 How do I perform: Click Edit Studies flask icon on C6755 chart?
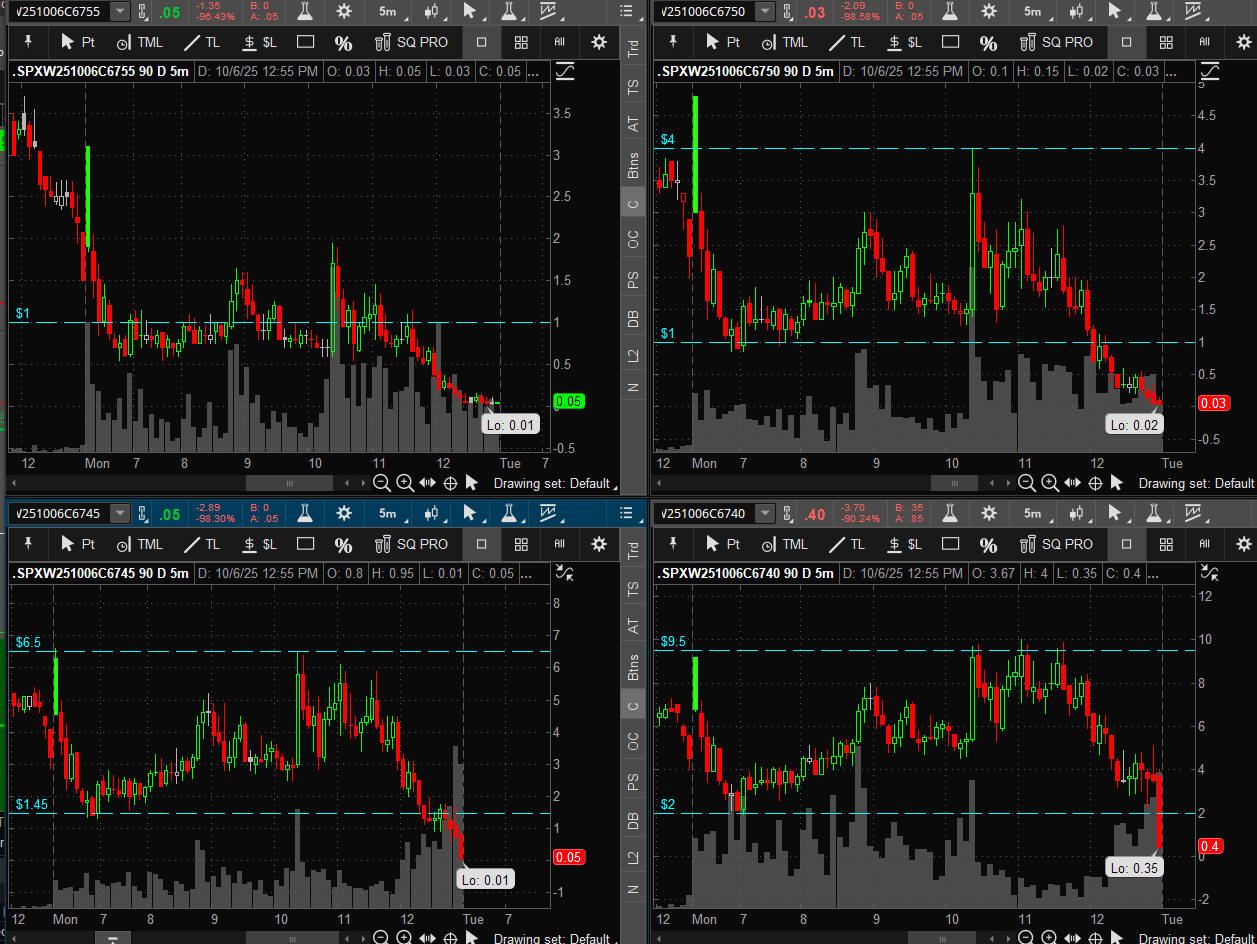299,11
